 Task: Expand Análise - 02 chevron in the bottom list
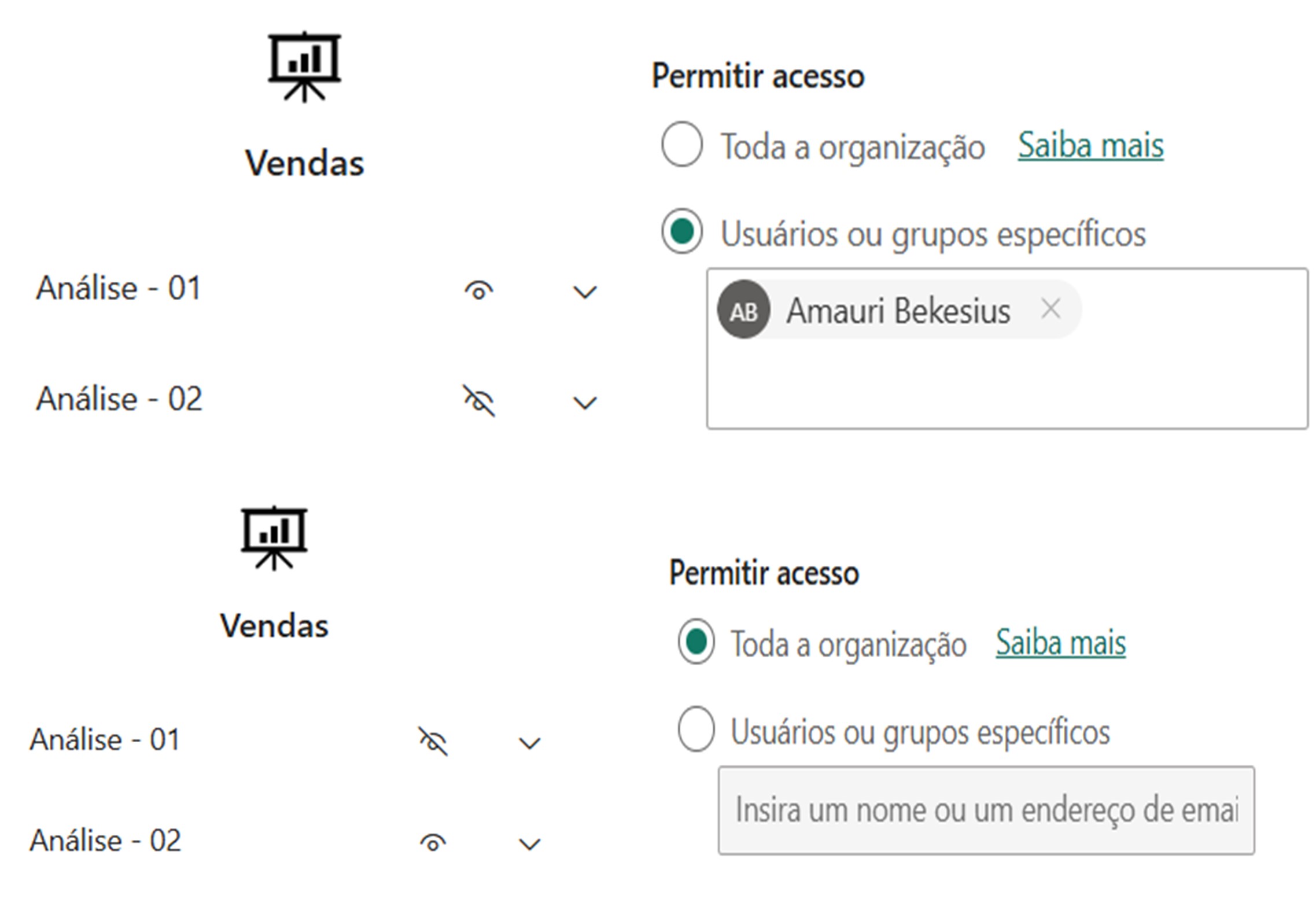click(529, 843)
